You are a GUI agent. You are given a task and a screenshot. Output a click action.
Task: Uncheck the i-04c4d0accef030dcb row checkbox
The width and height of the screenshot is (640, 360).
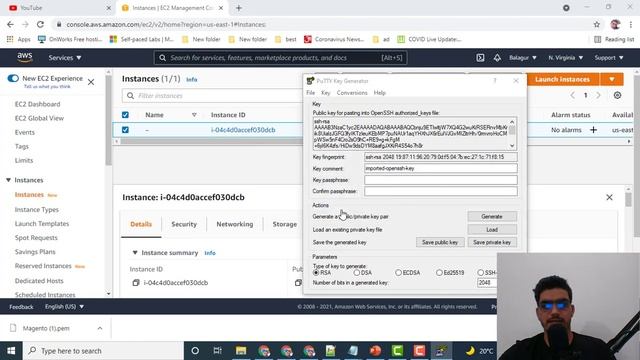[x=125, y=130]
